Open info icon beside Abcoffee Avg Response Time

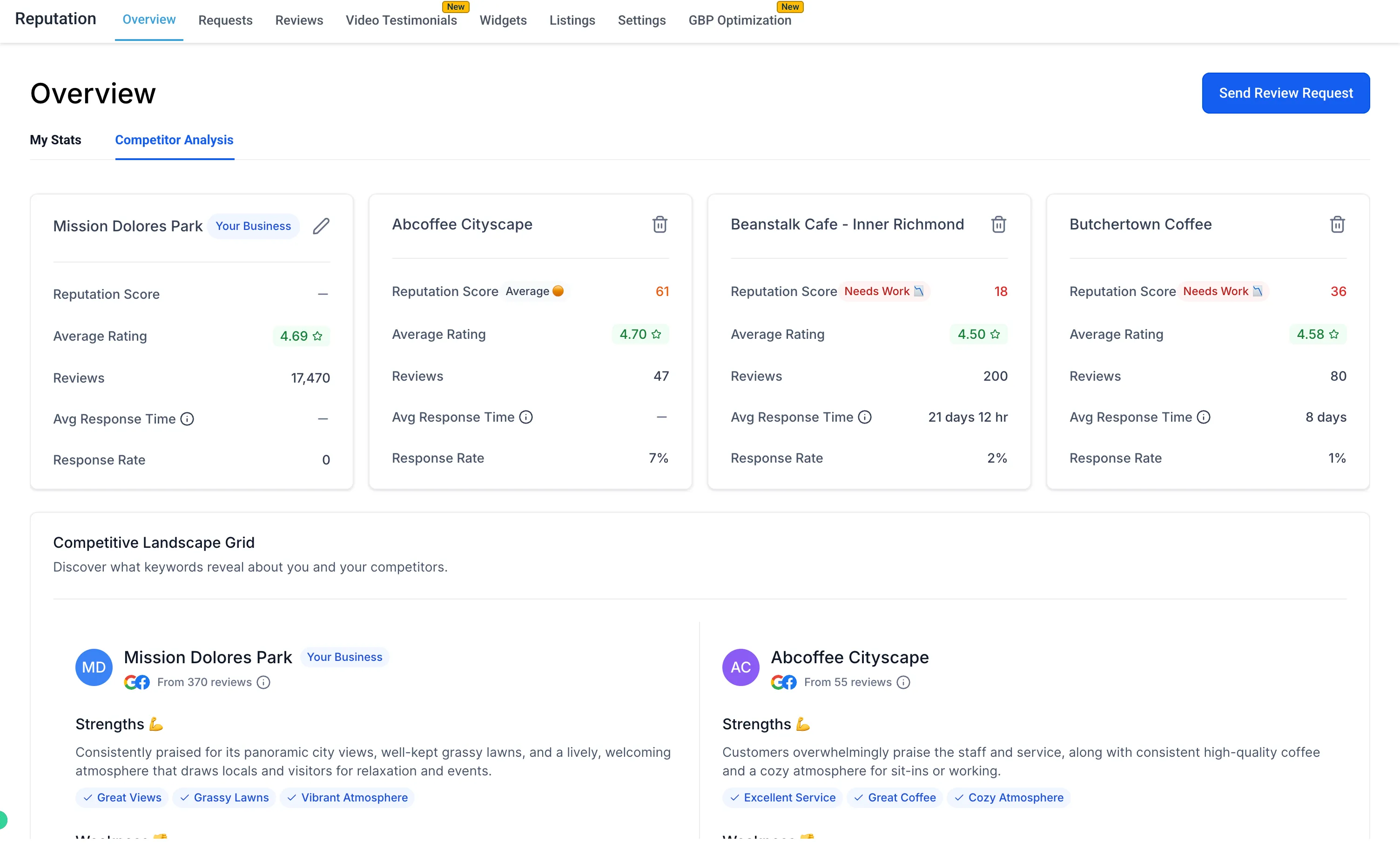pyautogui.click(x=526, y=417)
